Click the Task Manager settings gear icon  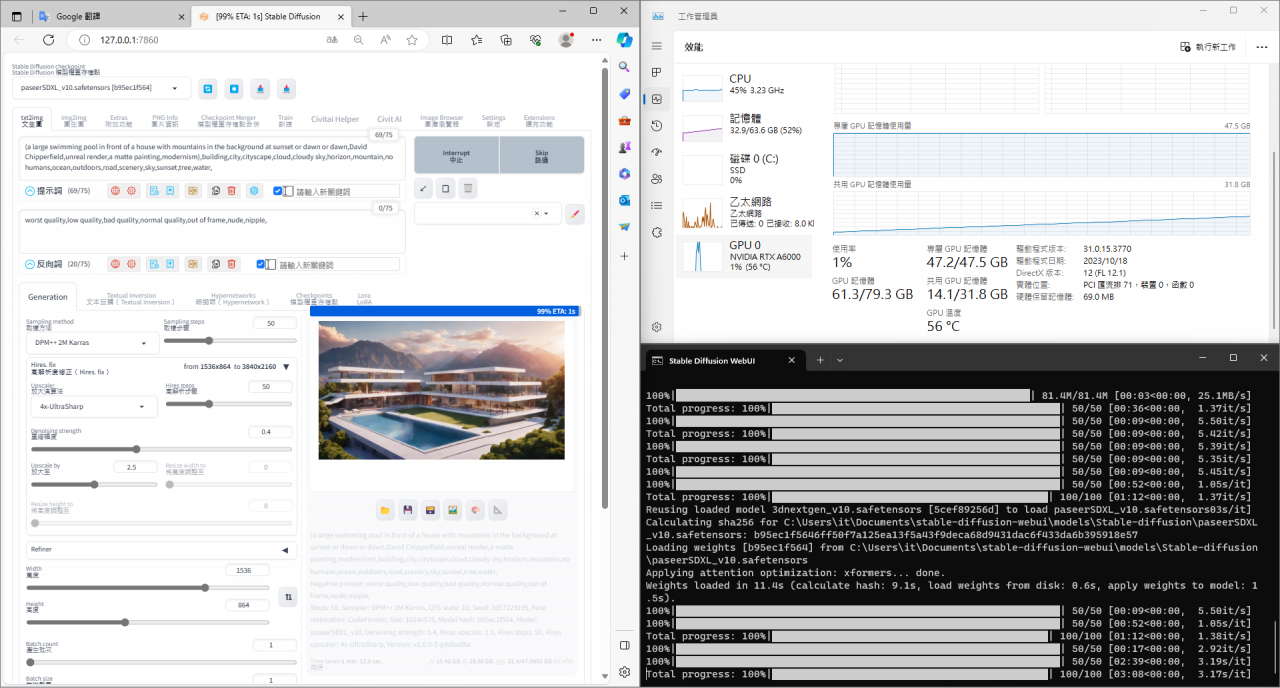coord(656,327)
